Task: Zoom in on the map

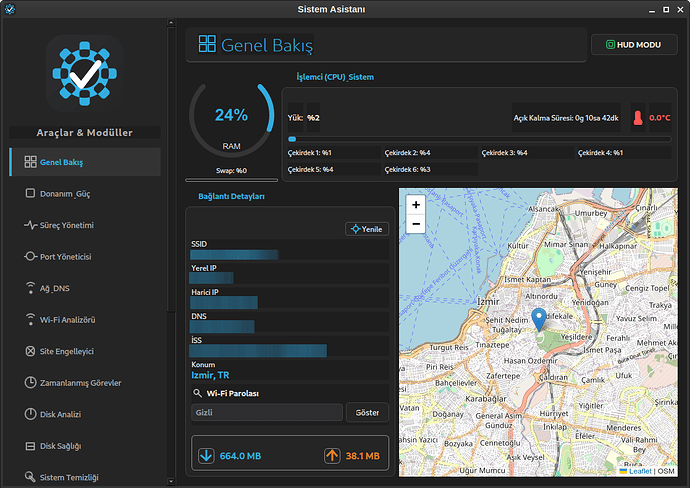Action: click(416, 204)
